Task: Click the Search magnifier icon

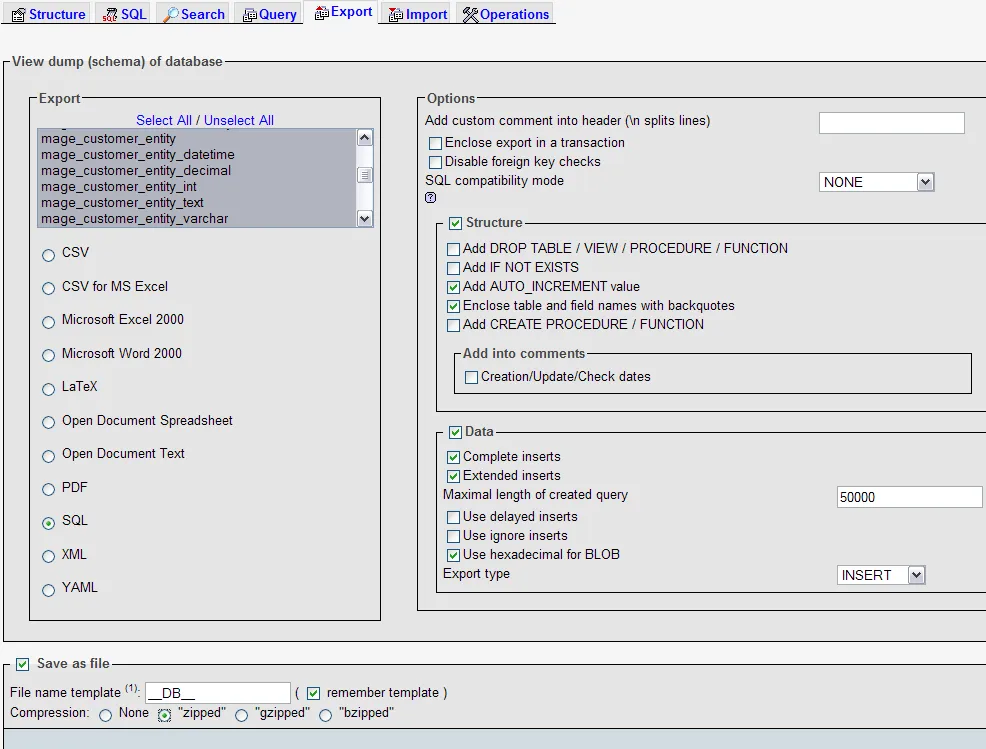Action: pos(171,15)
